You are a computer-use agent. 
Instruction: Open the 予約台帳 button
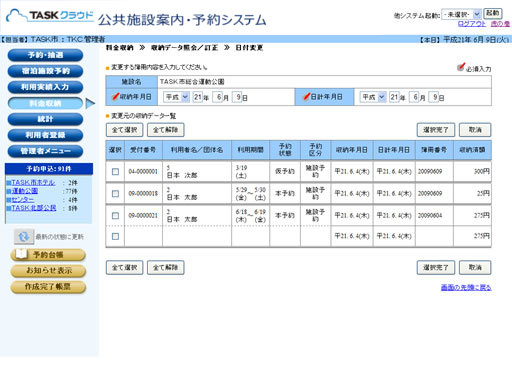point(48,255)
